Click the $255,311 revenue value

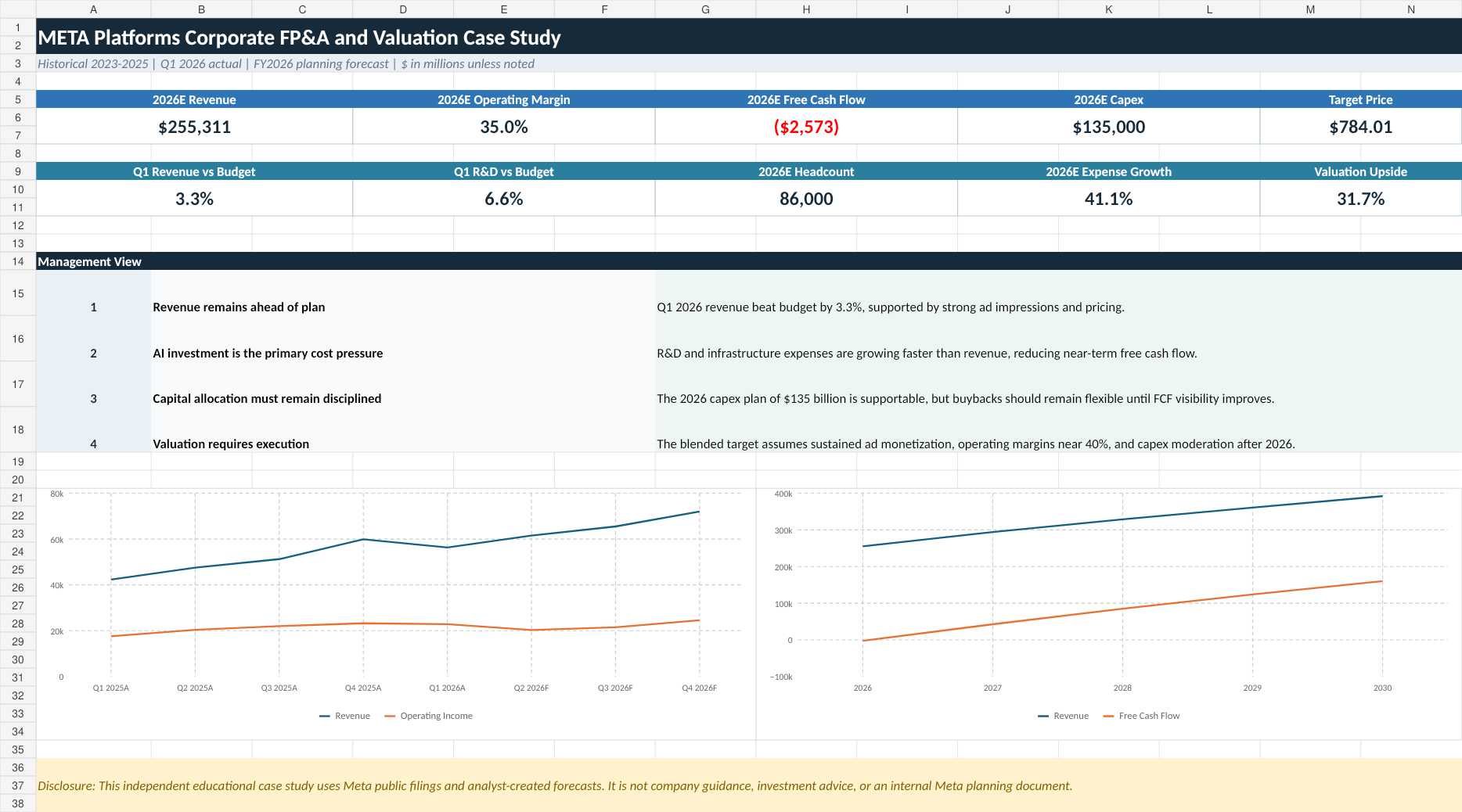tap(194, 127)
